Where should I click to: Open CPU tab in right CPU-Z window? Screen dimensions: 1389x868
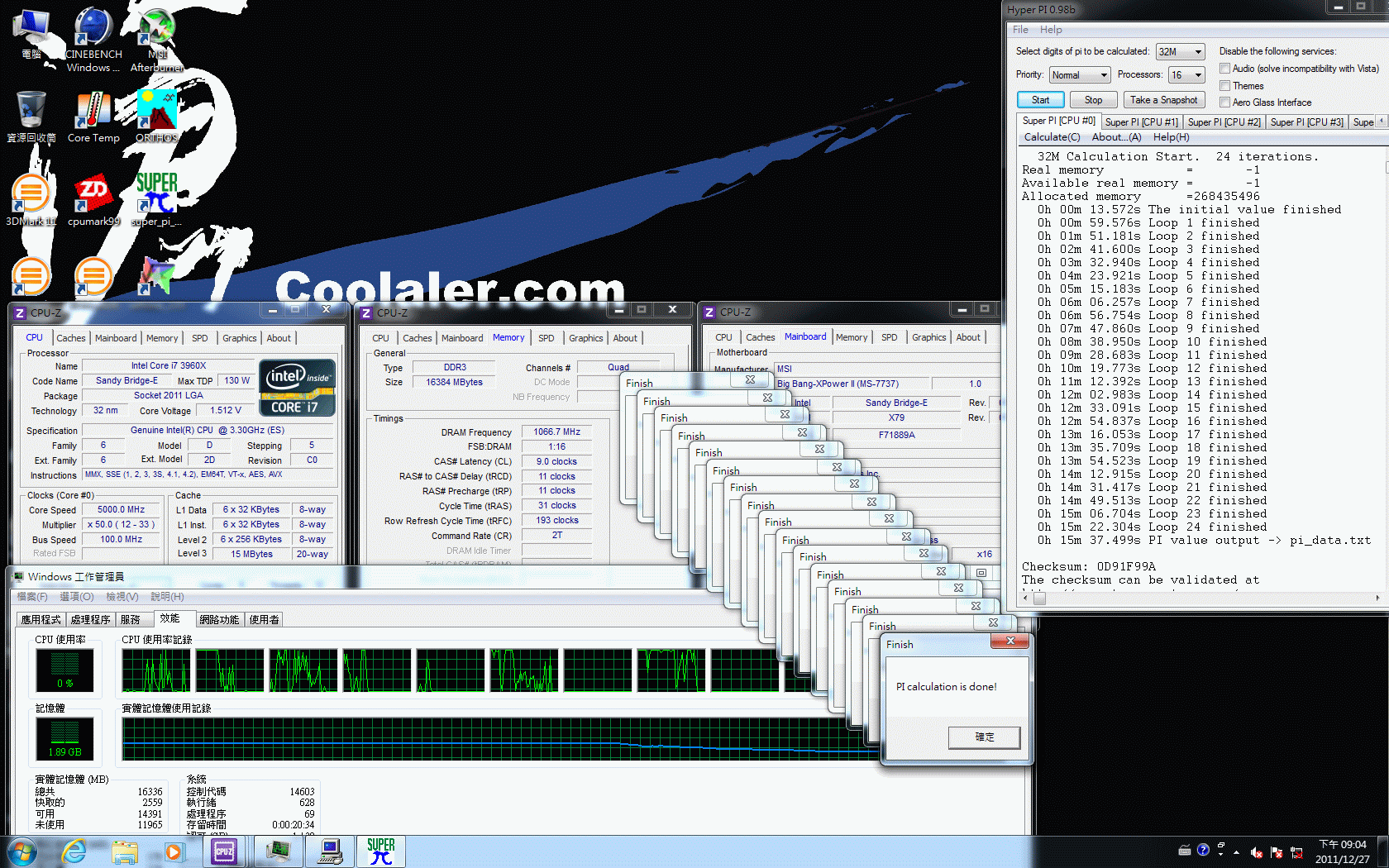723,337
